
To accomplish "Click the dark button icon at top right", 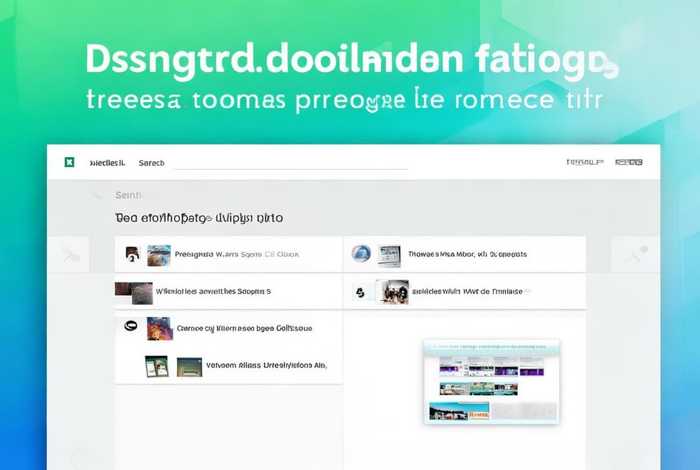I will coord(629,161).
